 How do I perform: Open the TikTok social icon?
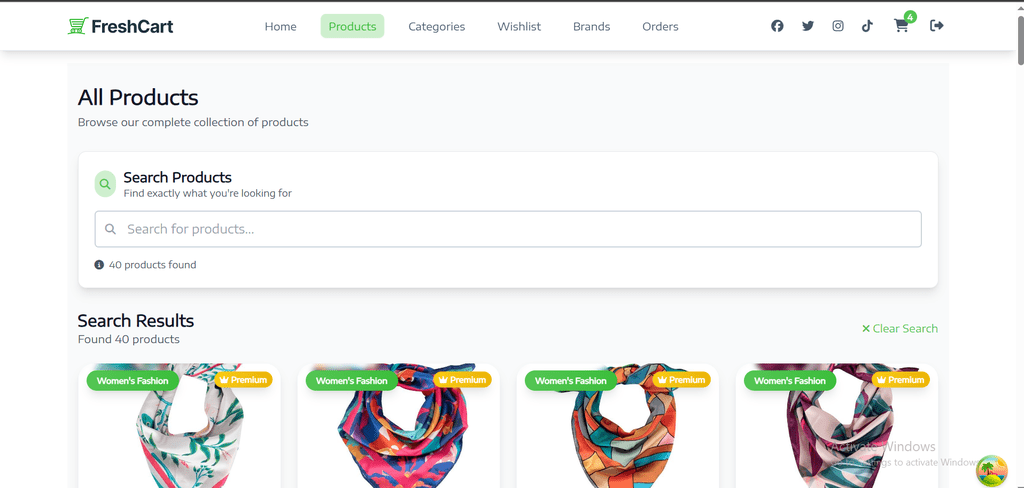click(x=867, y=26)
